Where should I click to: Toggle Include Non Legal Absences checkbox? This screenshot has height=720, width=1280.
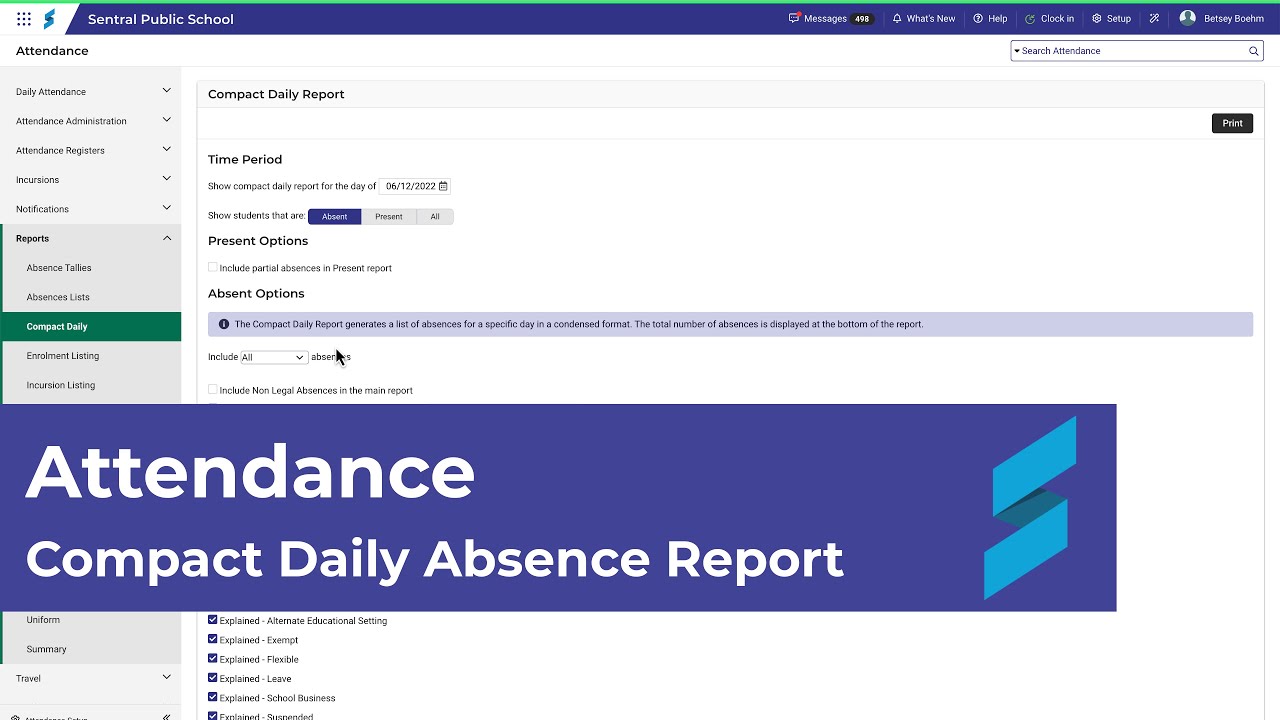point(212,390)
